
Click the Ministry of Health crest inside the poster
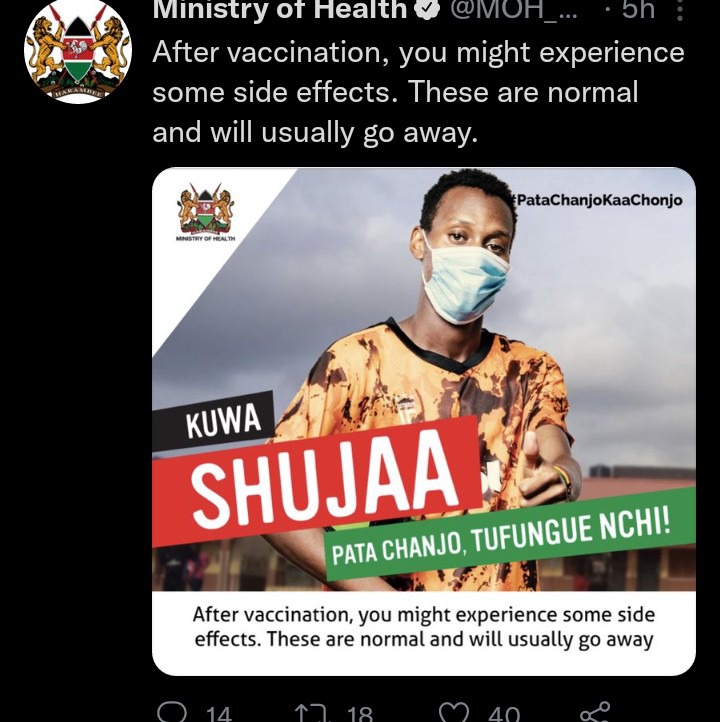click(206, 213)
